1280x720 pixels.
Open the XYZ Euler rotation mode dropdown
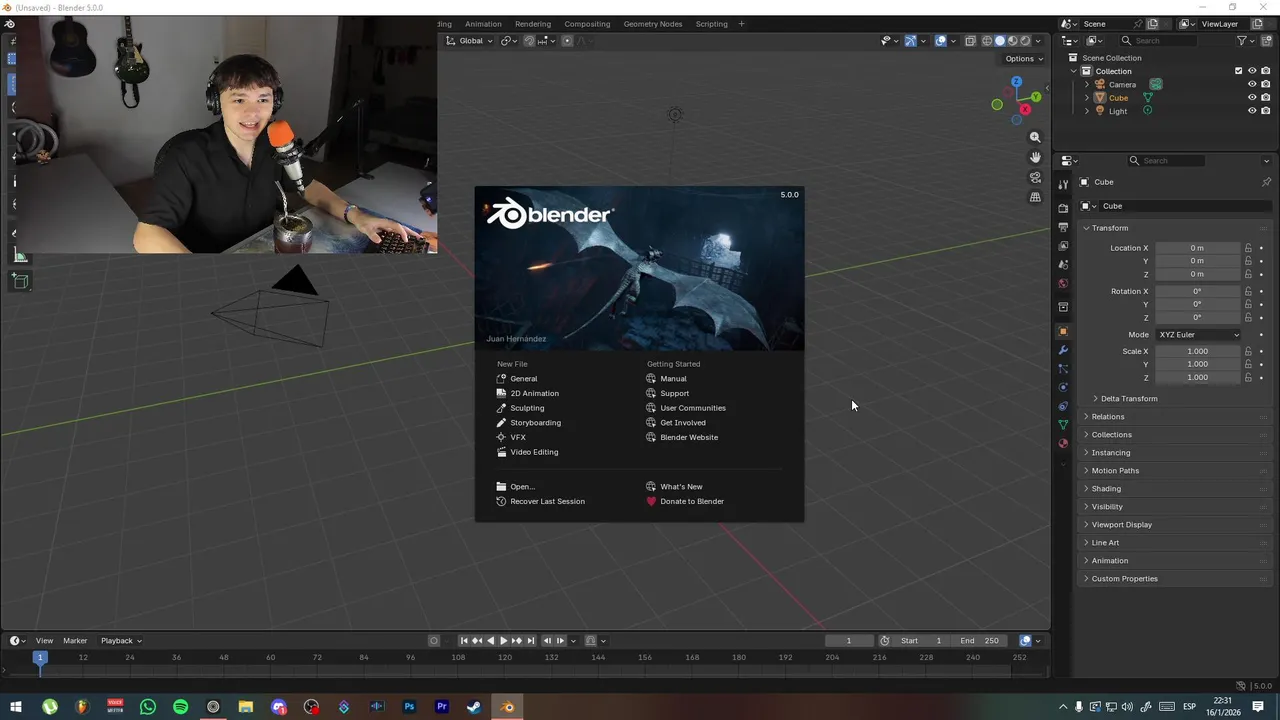1198,335
